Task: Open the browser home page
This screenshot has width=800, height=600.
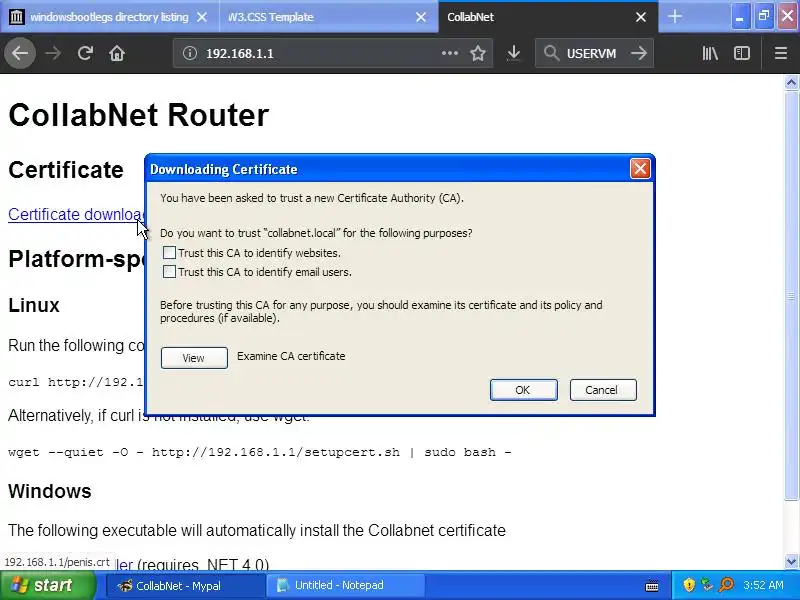Action: pyautogui.click(x=117, y=53)
